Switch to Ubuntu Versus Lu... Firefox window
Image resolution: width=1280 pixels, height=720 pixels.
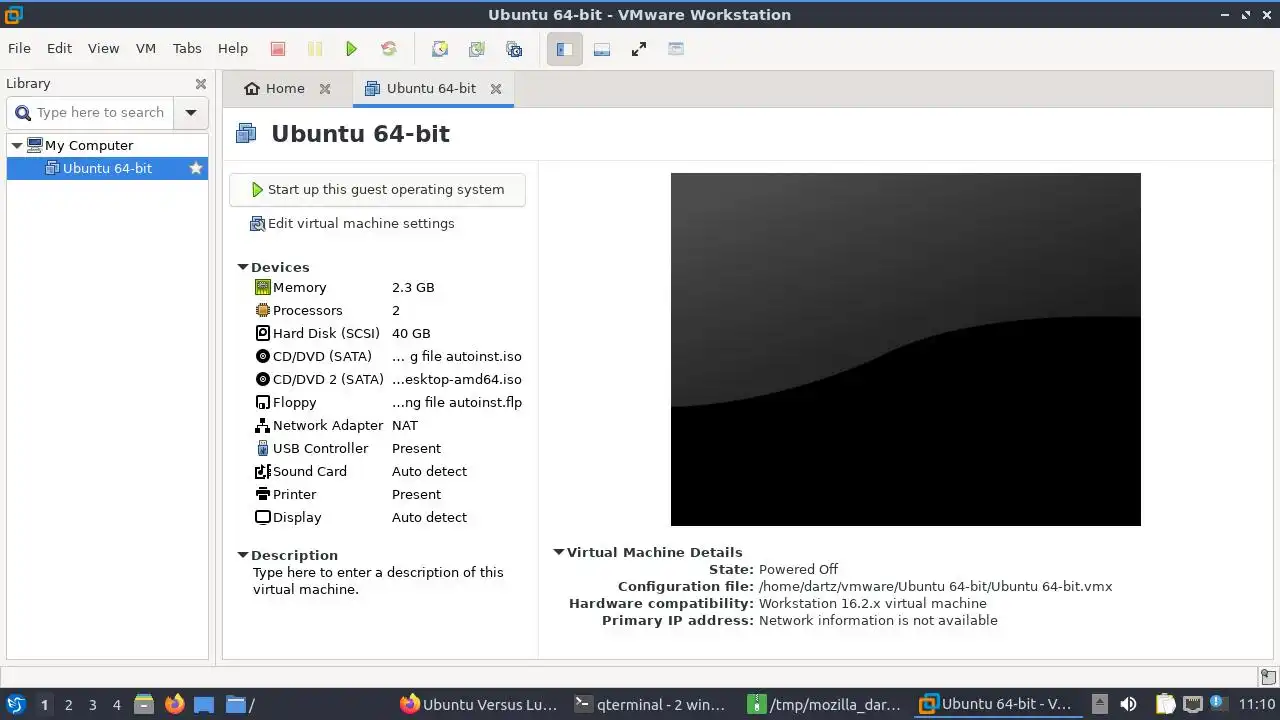(478, 704)
